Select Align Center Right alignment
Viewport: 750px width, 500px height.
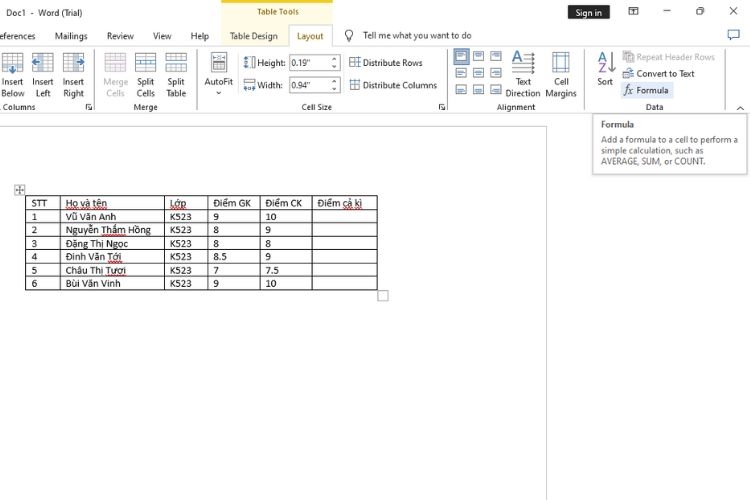click(496, 73)
